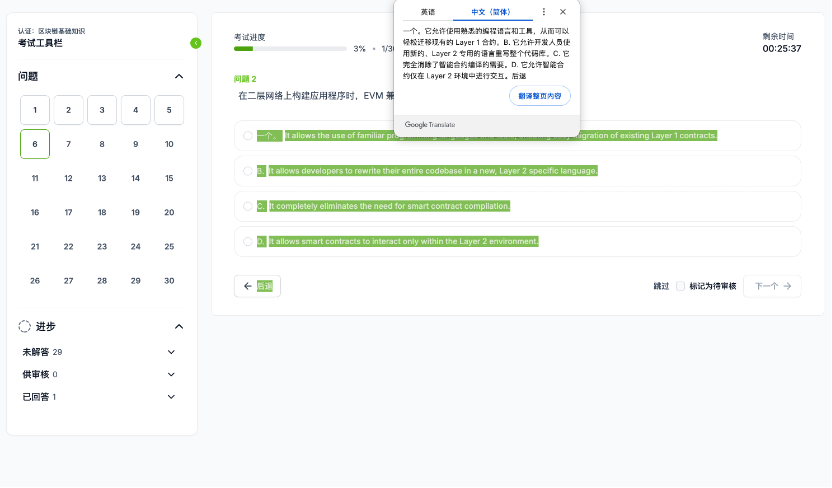Jump to question 29

tap(135, 281)
